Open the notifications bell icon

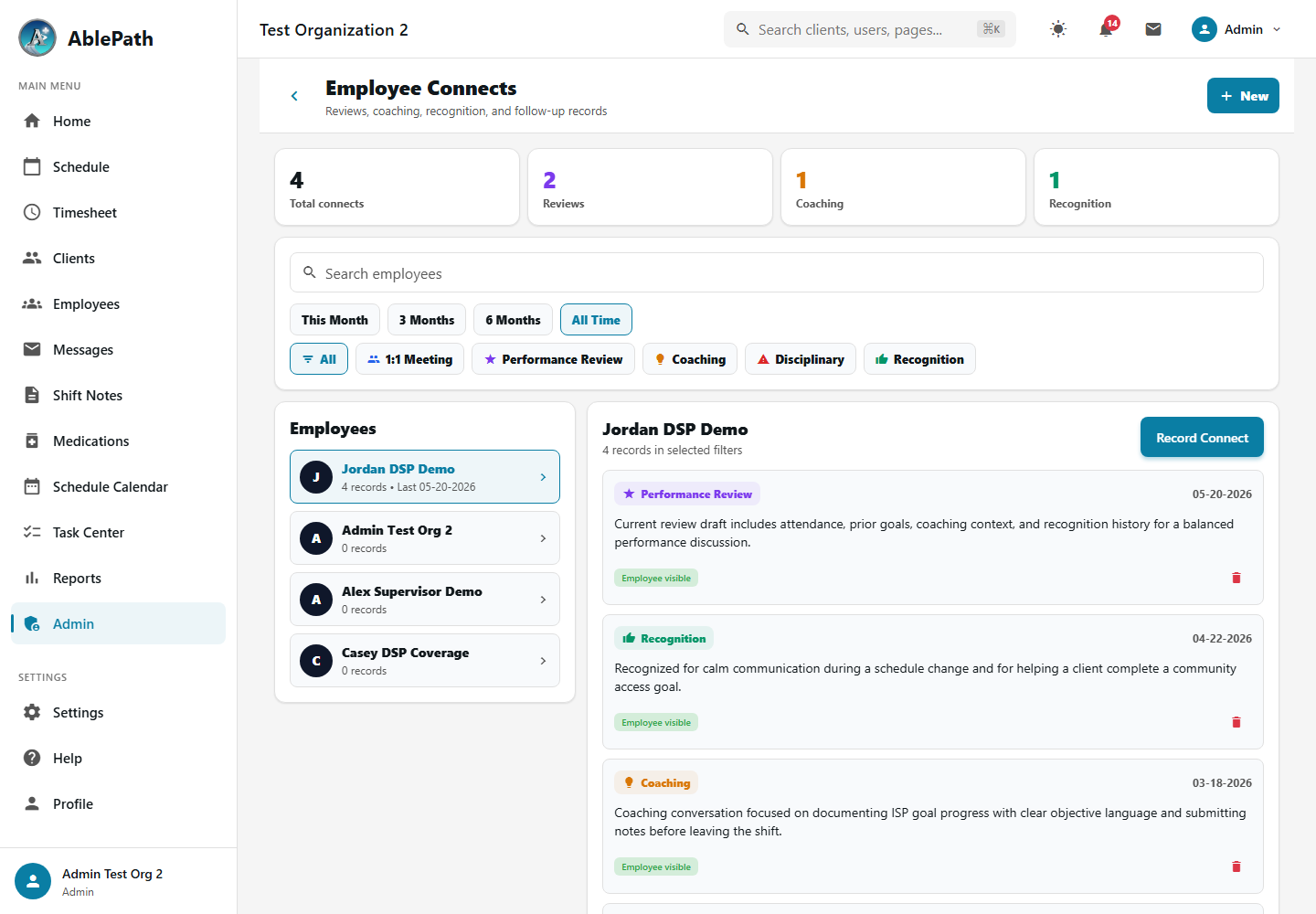click(1106, 29)
